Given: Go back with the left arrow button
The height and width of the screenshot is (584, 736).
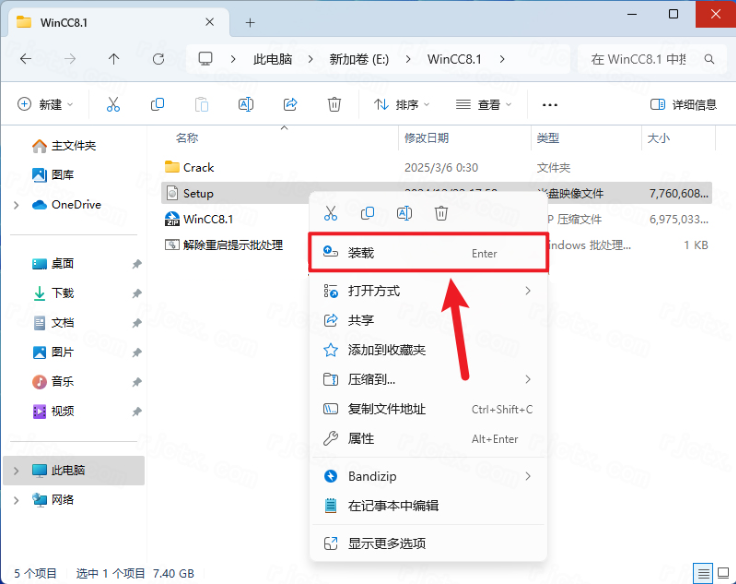Looking at the screenshot, I should [x=25, y=59].
